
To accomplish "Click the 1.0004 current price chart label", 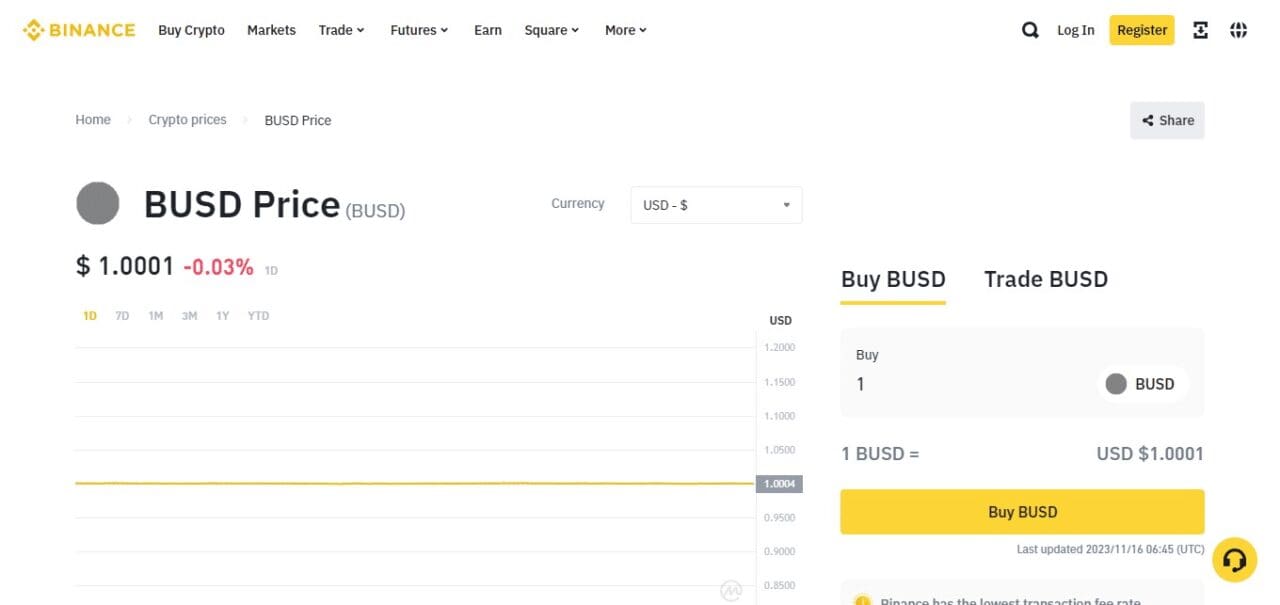I will tap(779, 484).
